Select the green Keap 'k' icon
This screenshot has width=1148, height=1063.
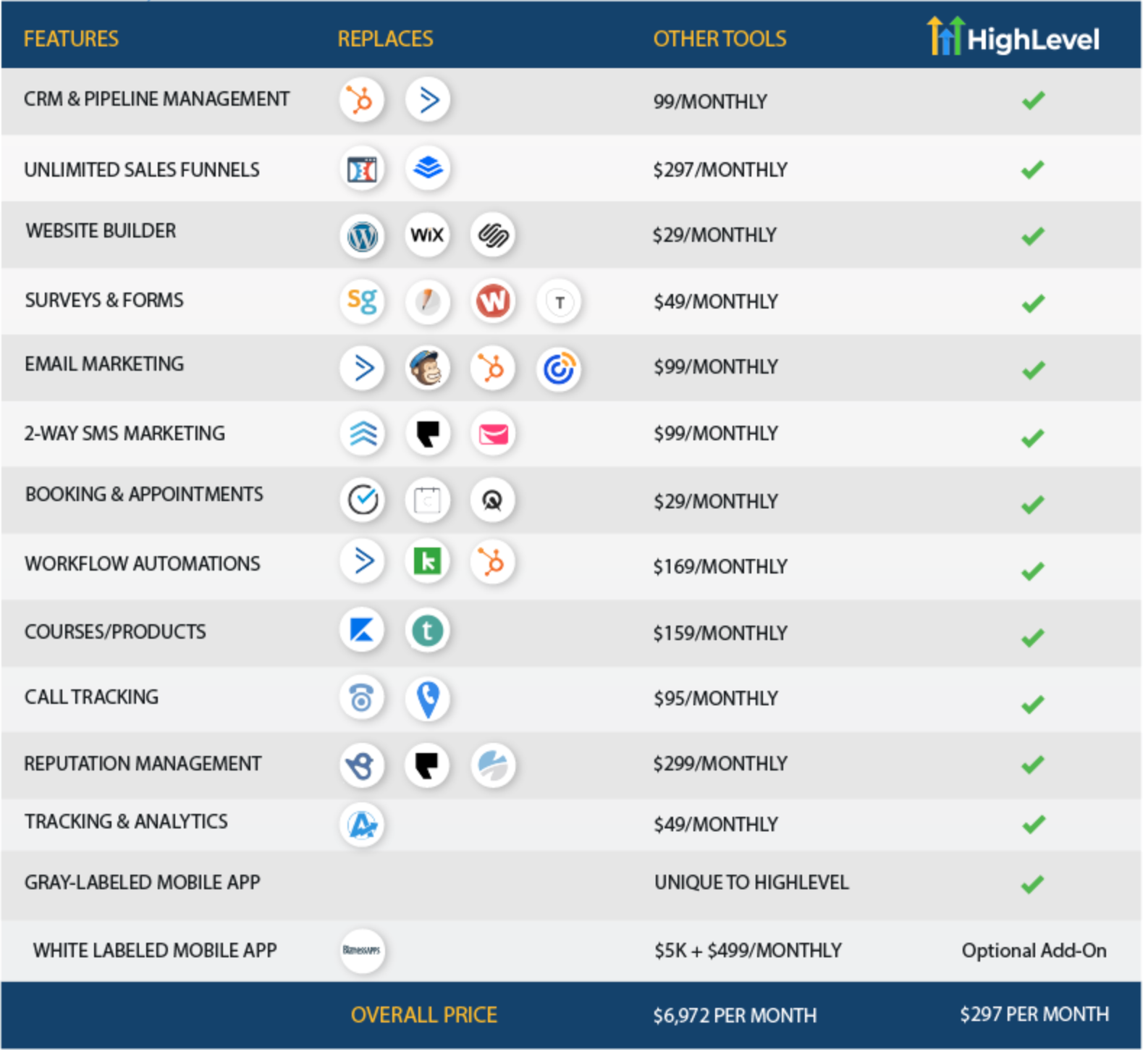click(x=427, y=561)
